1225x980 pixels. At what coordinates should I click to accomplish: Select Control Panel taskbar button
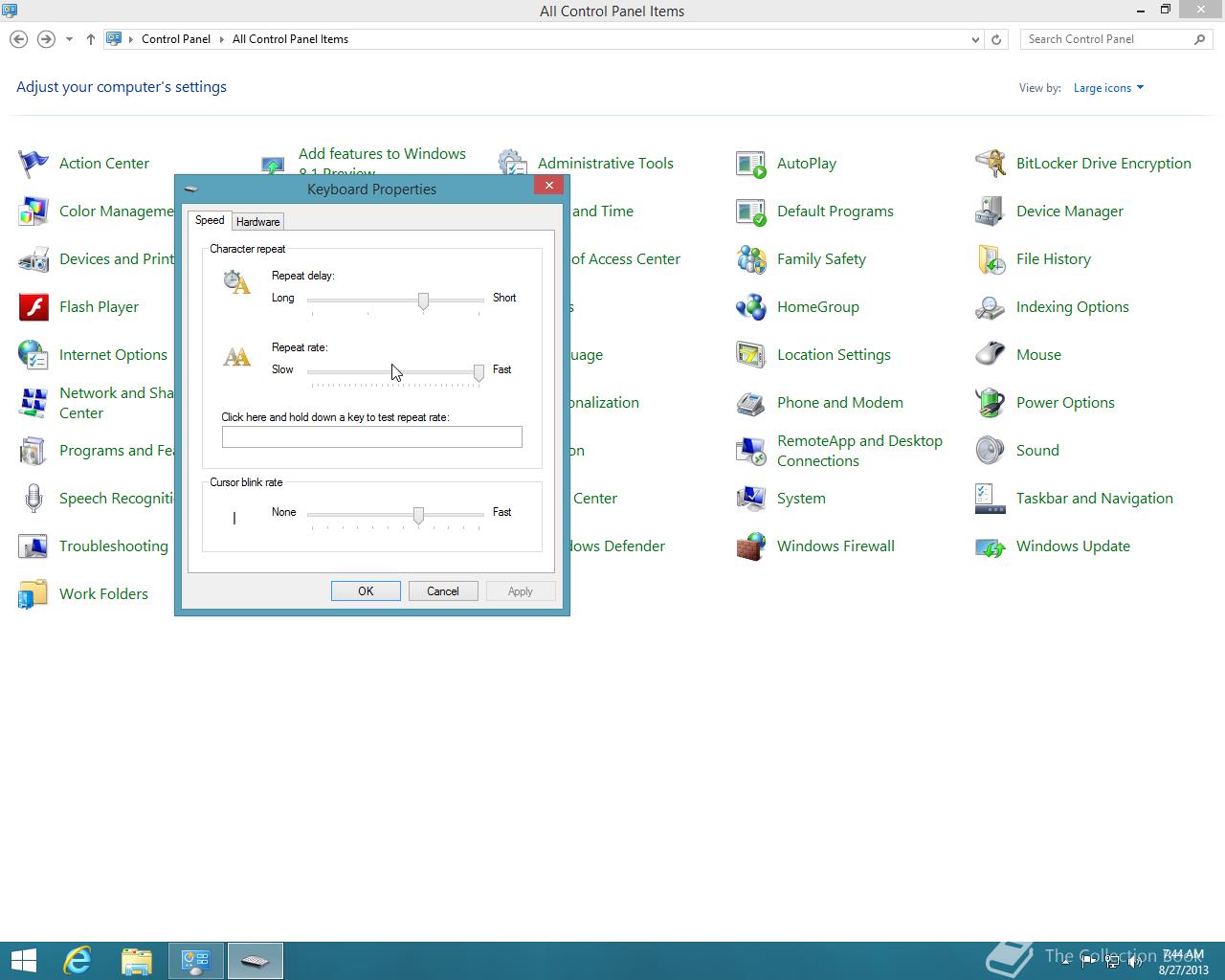pos(196,961)
